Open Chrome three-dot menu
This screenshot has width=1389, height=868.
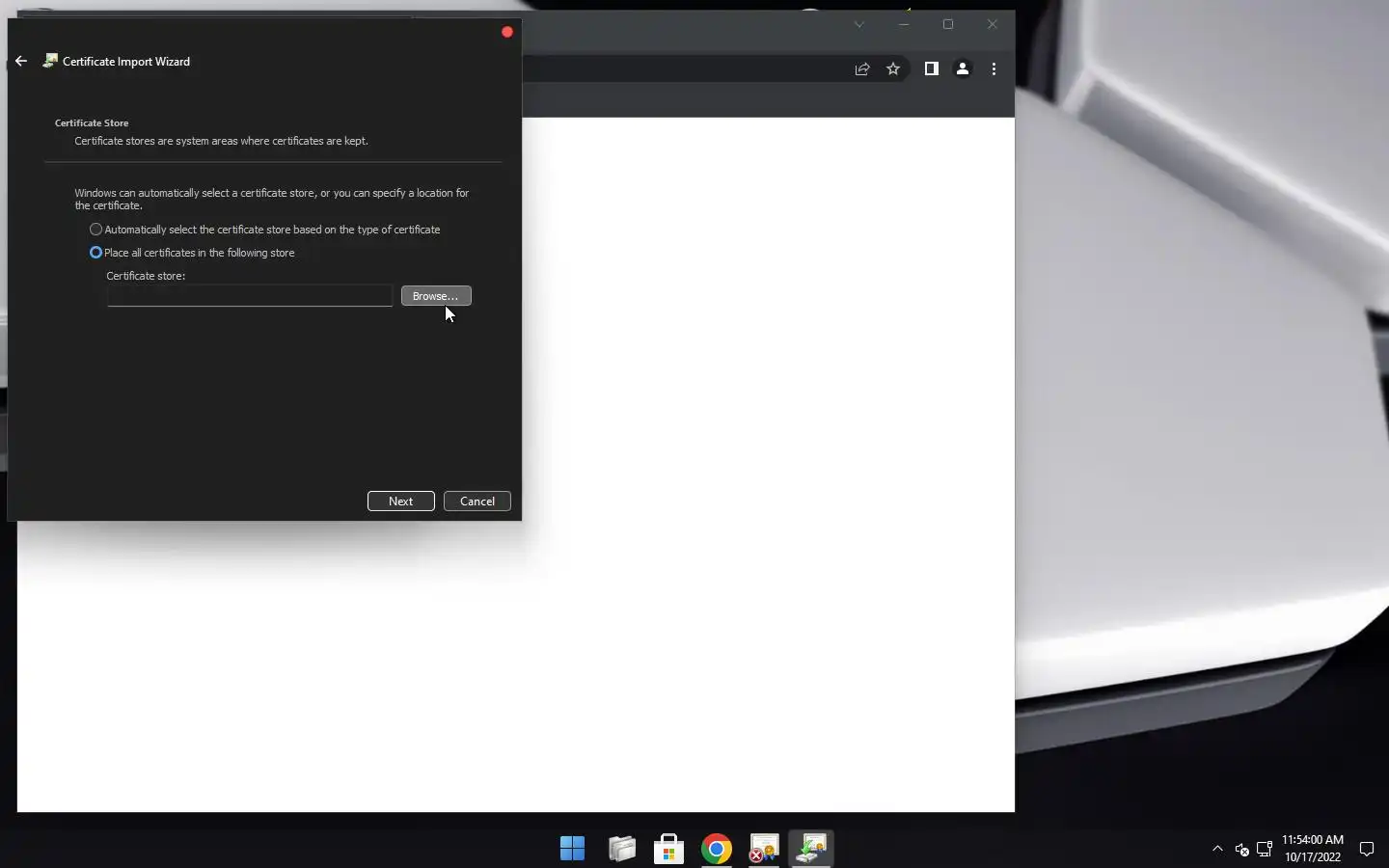tap(994, 68)
